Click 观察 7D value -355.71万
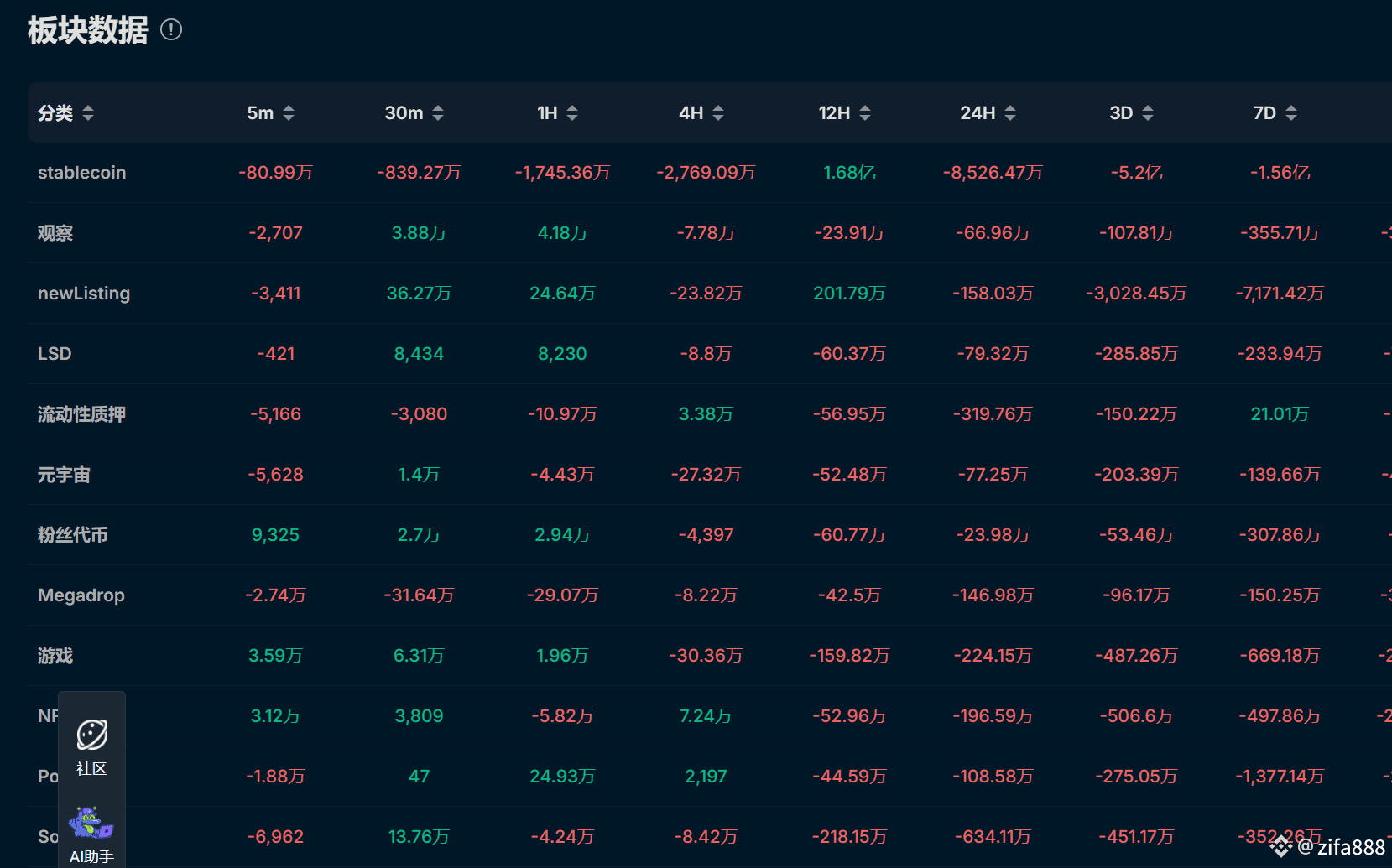1392x868 pixels. (x=1280, y=233)
